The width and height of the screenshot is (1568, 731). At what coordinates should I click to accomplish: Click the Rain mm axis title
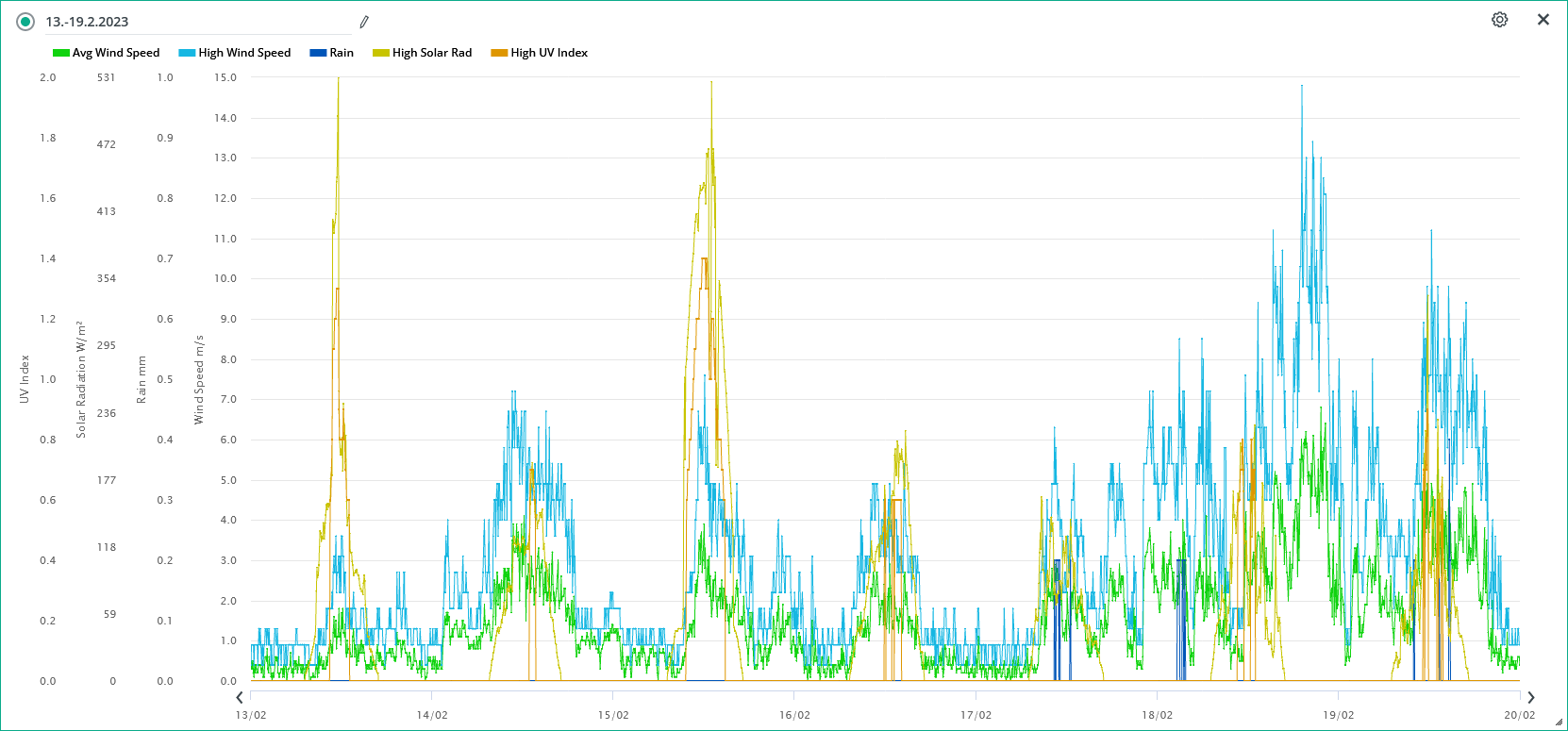click(142, 379)
